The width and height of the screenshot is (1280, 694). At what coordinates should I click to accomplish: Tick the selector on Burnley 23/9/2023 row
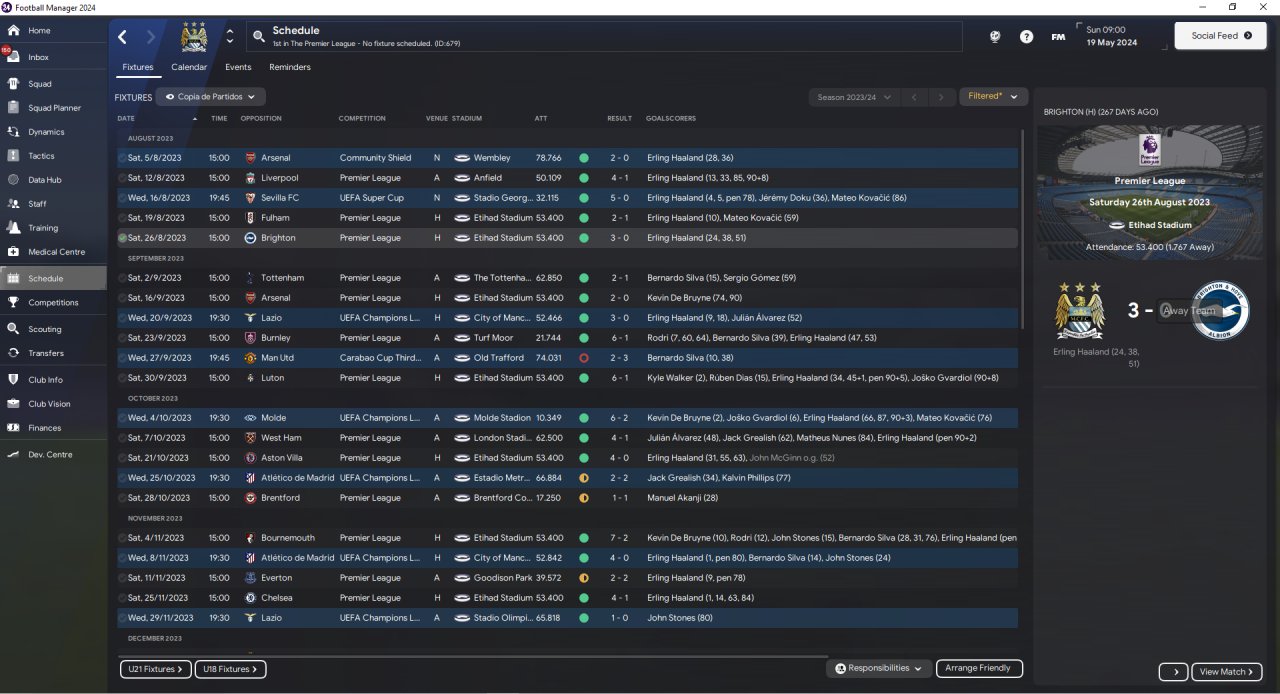coord(122,338)
